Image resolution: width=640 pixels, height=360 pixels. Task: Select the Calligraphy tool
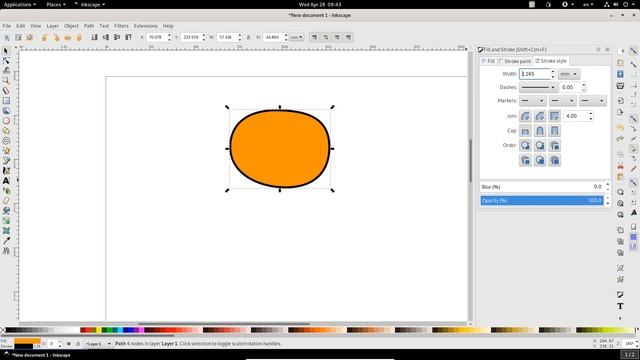point(6,171)
